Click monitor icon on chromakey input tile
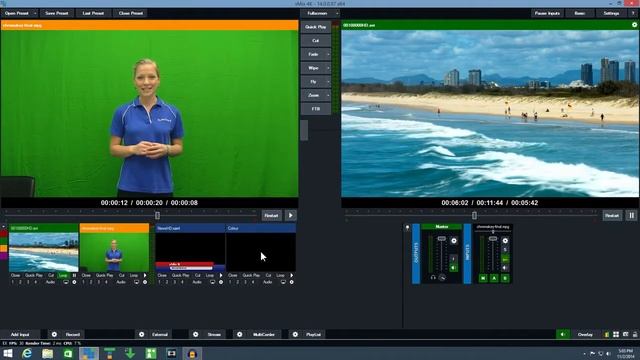The width and height of the screenshot is (640, 360). [x=136, y=282]
